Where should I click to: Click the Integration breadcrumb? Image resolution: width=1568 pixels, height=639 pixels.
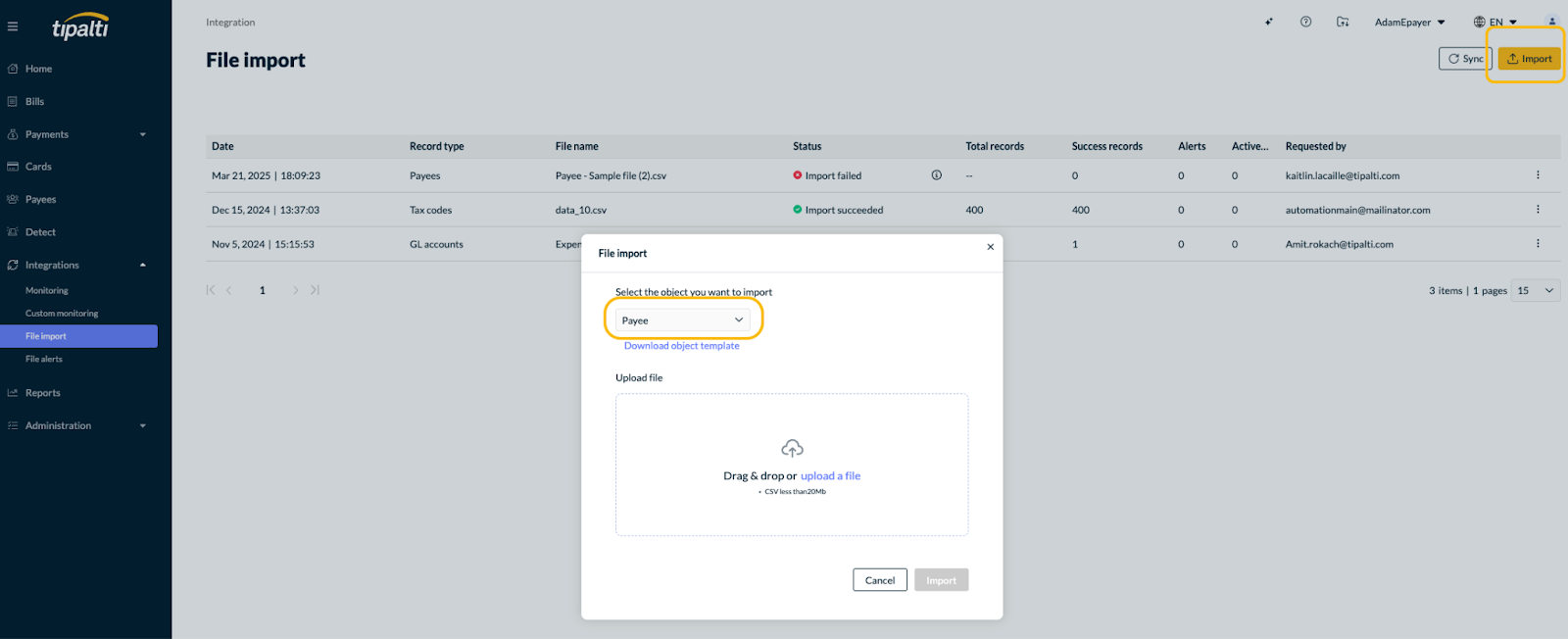230,23
